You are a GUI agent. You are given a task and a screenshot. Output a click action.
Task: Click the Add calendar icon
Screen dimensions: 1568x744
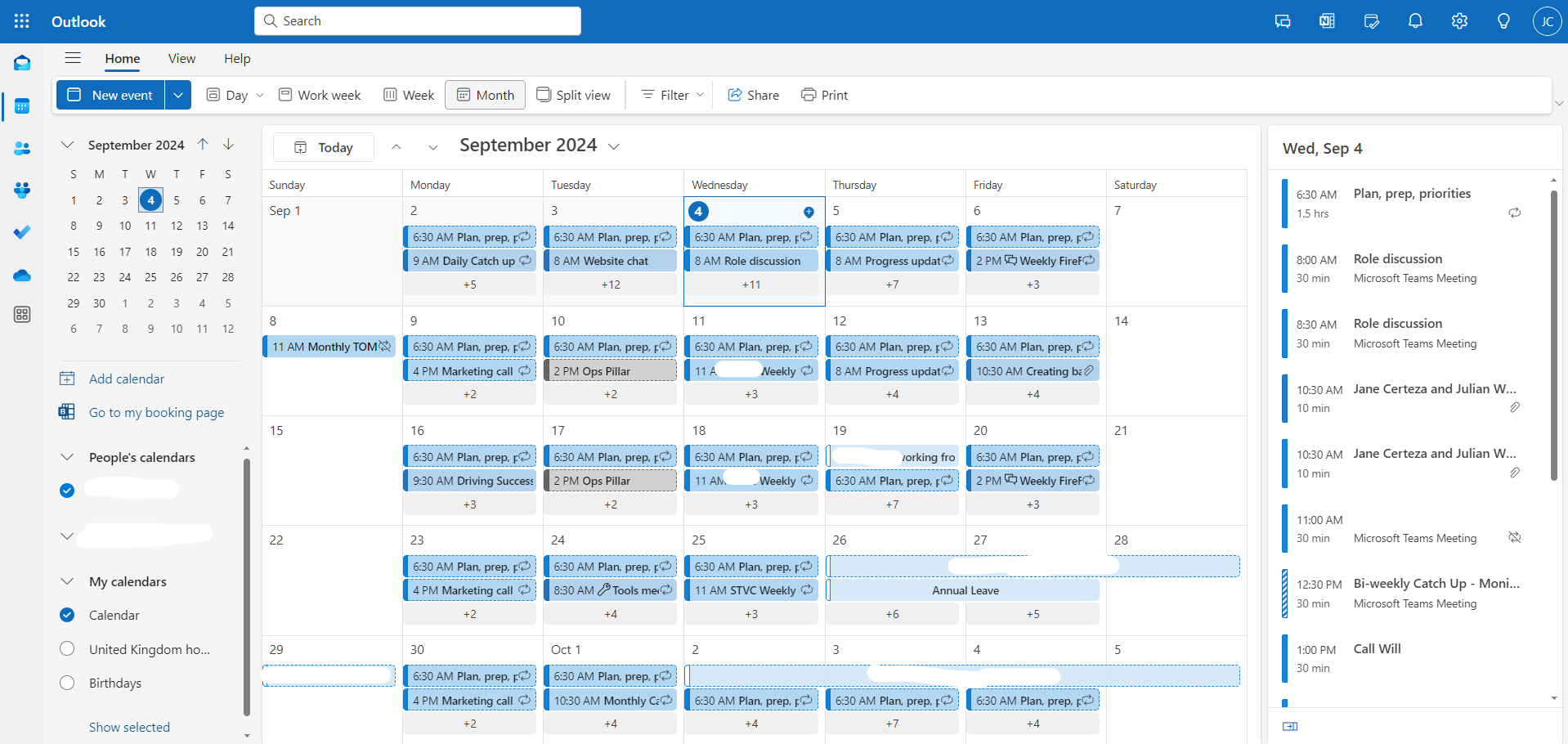67,379
